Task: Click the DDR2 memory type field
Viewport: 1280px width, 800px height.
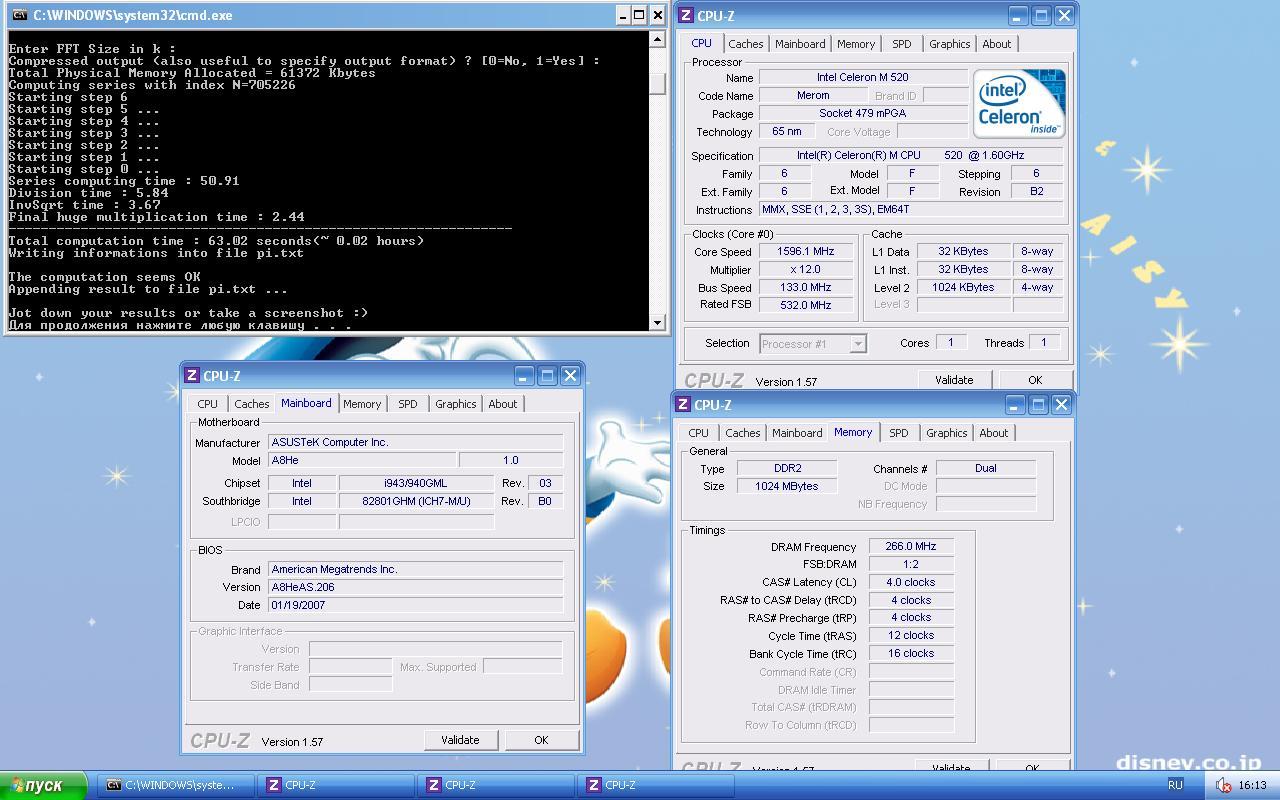Action: pyautogui.click(x=788, y=468)
